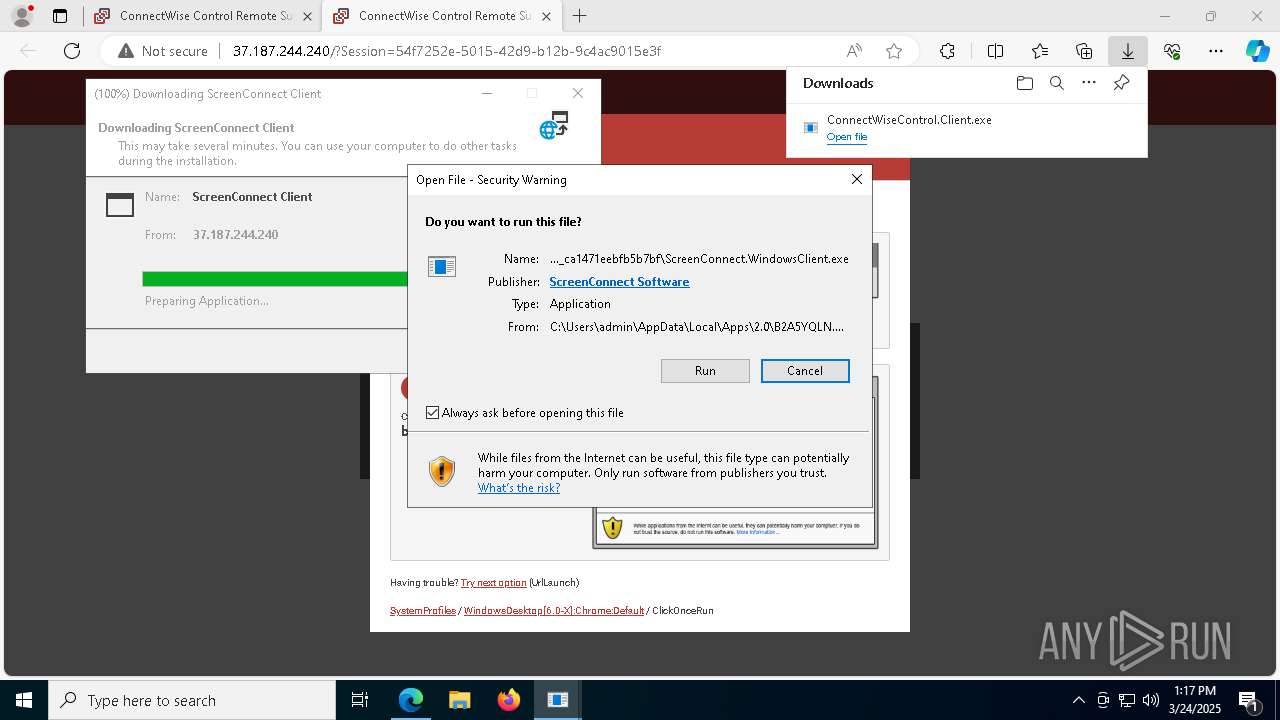Open the Favorites list
The image size is (1280, 720).
coord(1040,51)
